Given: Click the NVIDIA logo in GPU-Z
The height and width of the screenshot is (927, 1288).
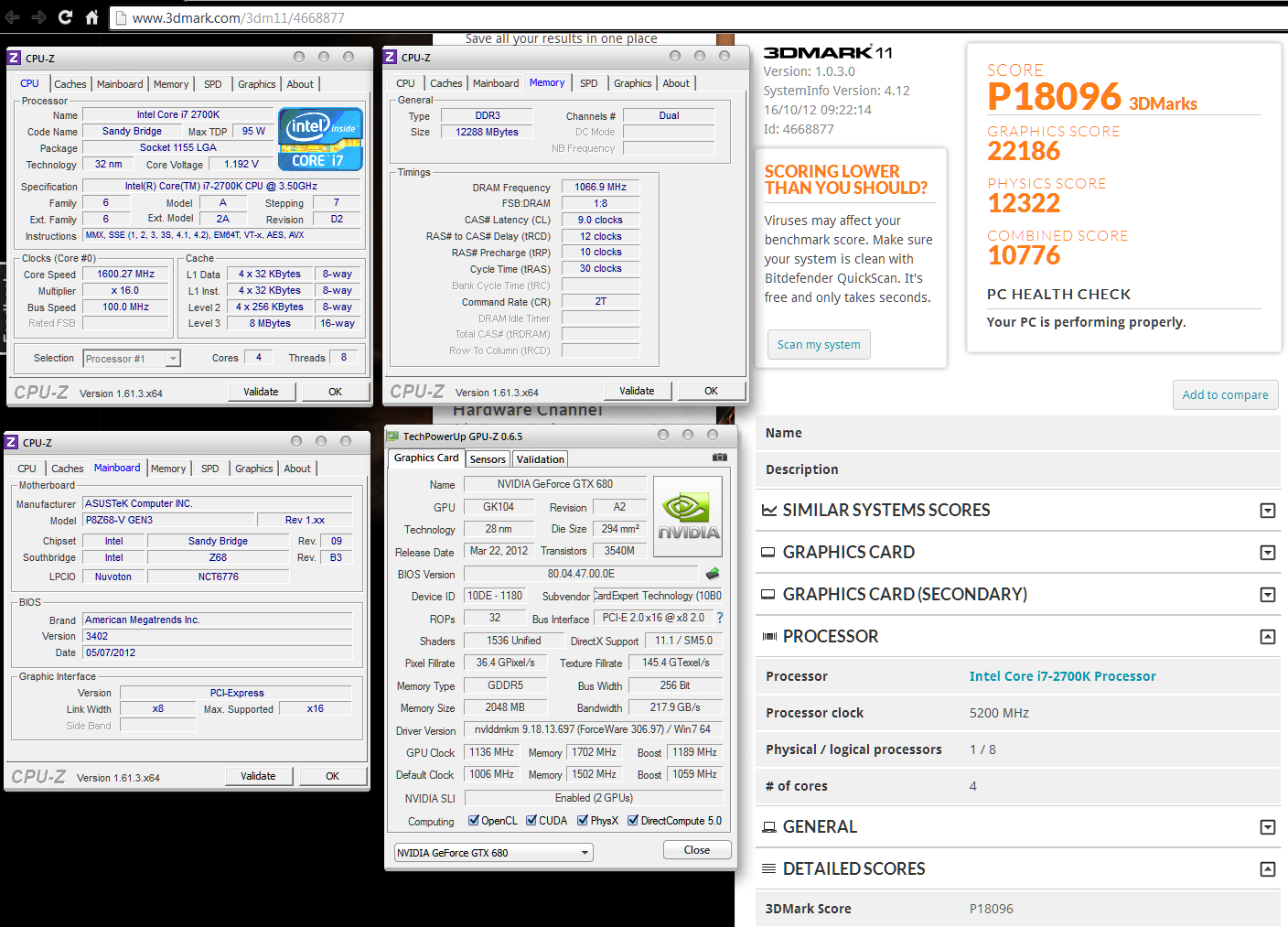Looking at the screenshot, I should click(688, 517).
